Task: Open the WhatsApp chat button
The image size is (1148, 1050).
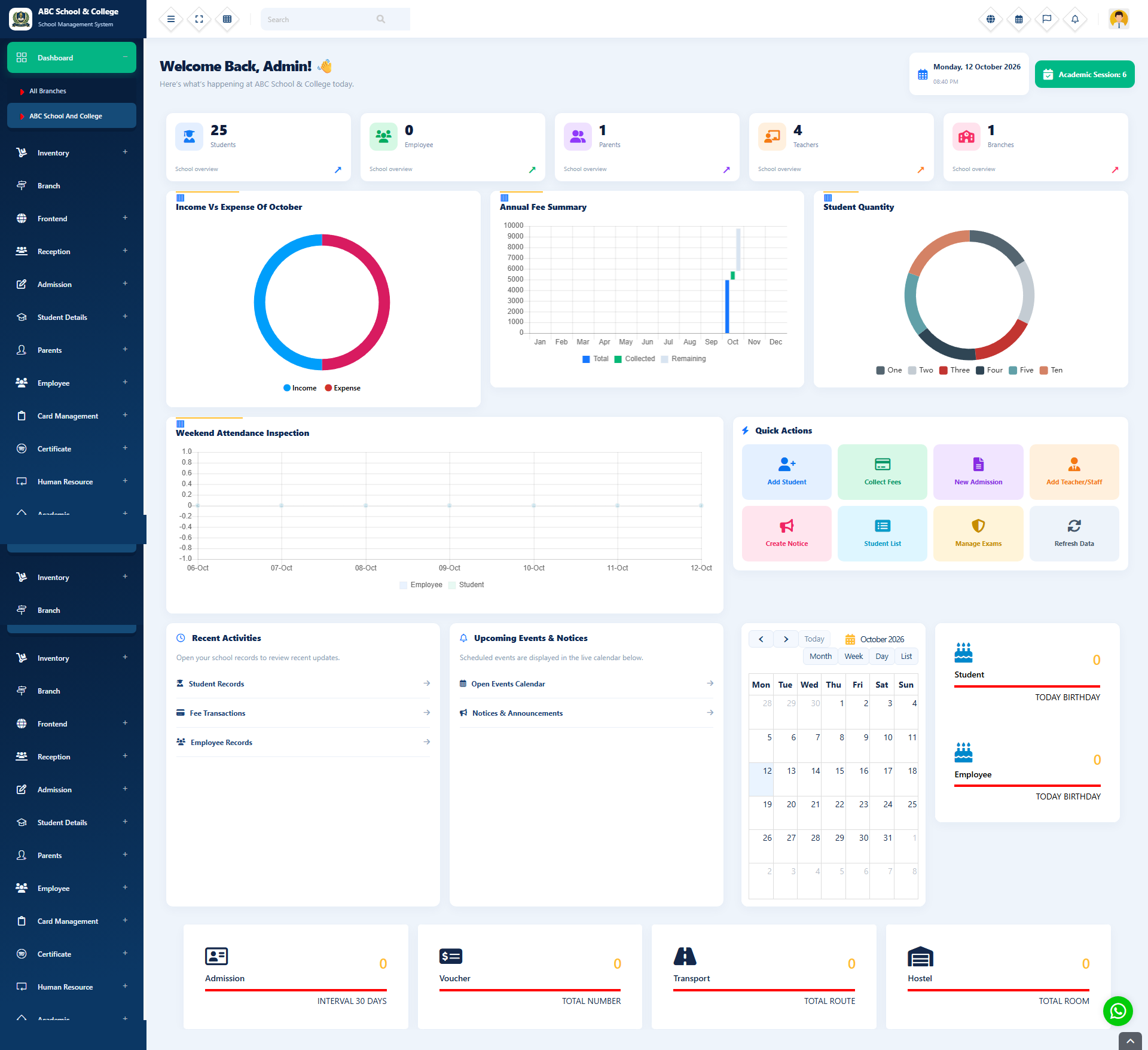Action: coord(1118,1011)
